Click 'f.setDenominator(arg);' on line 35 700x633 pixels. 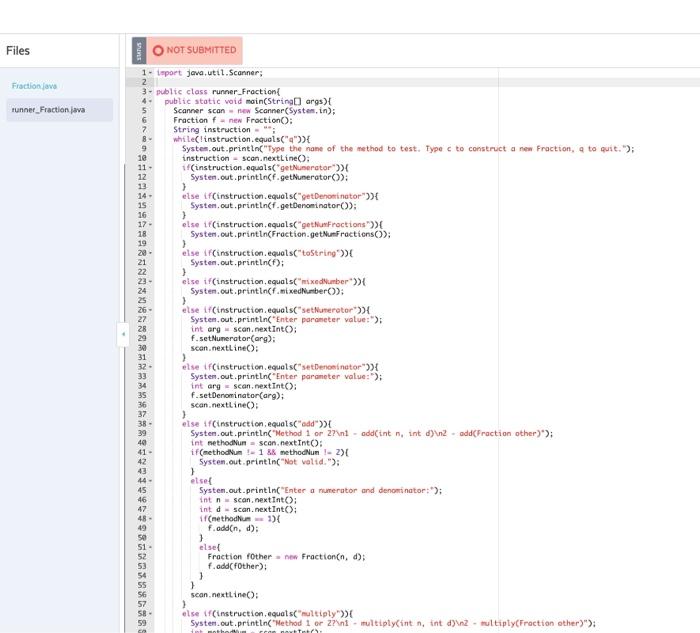(237, 396)
